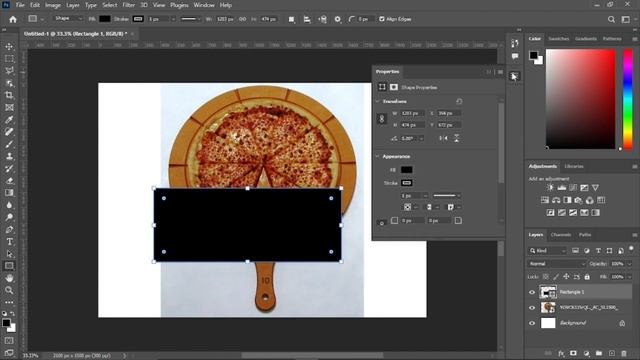The image size is (640, 360).
Task: Open path alignment options
Action: 307,19
